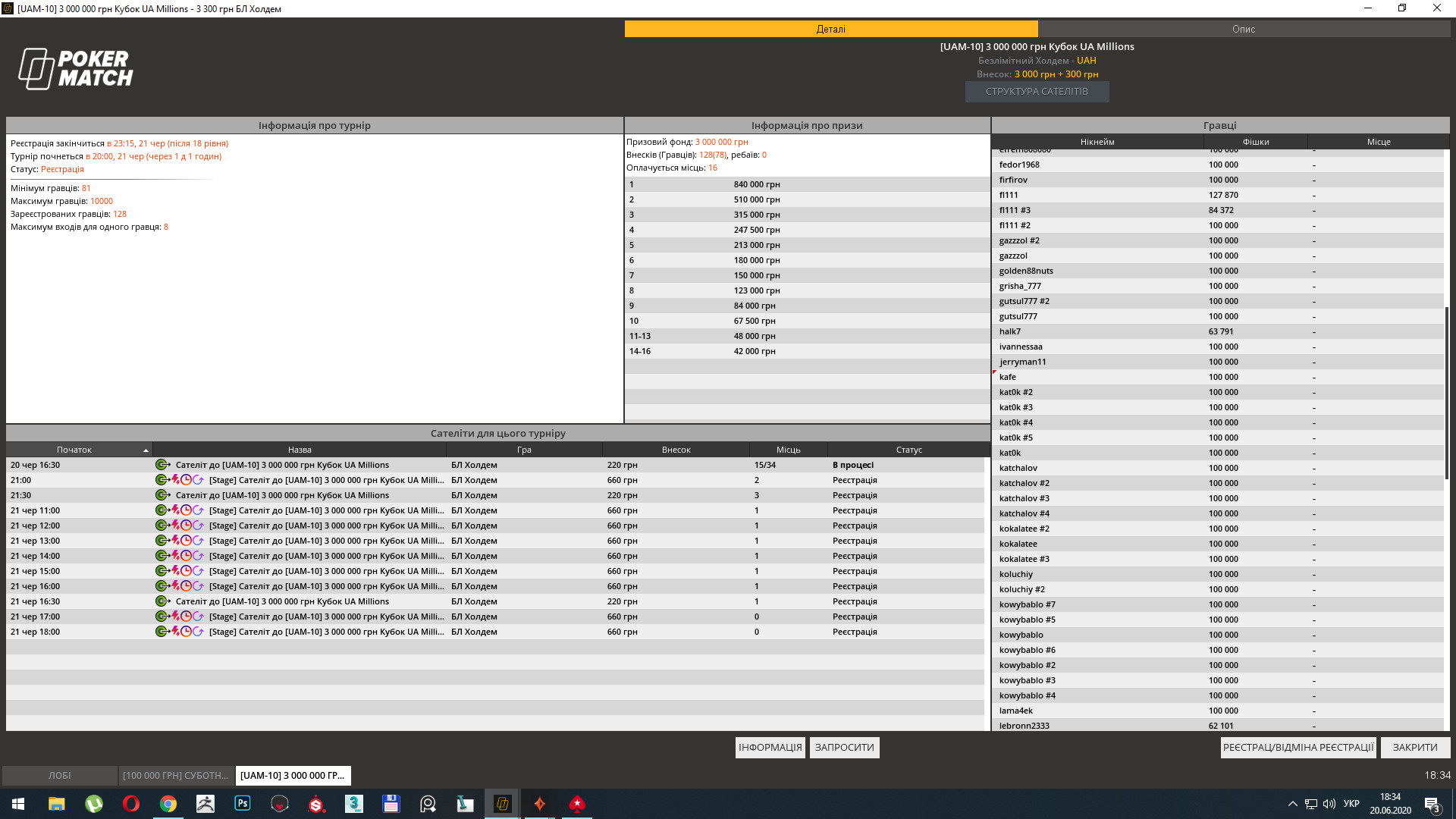Click re-entry arrow icon in 21 чер 15:00 row
1456x819 pixels.
198,571
